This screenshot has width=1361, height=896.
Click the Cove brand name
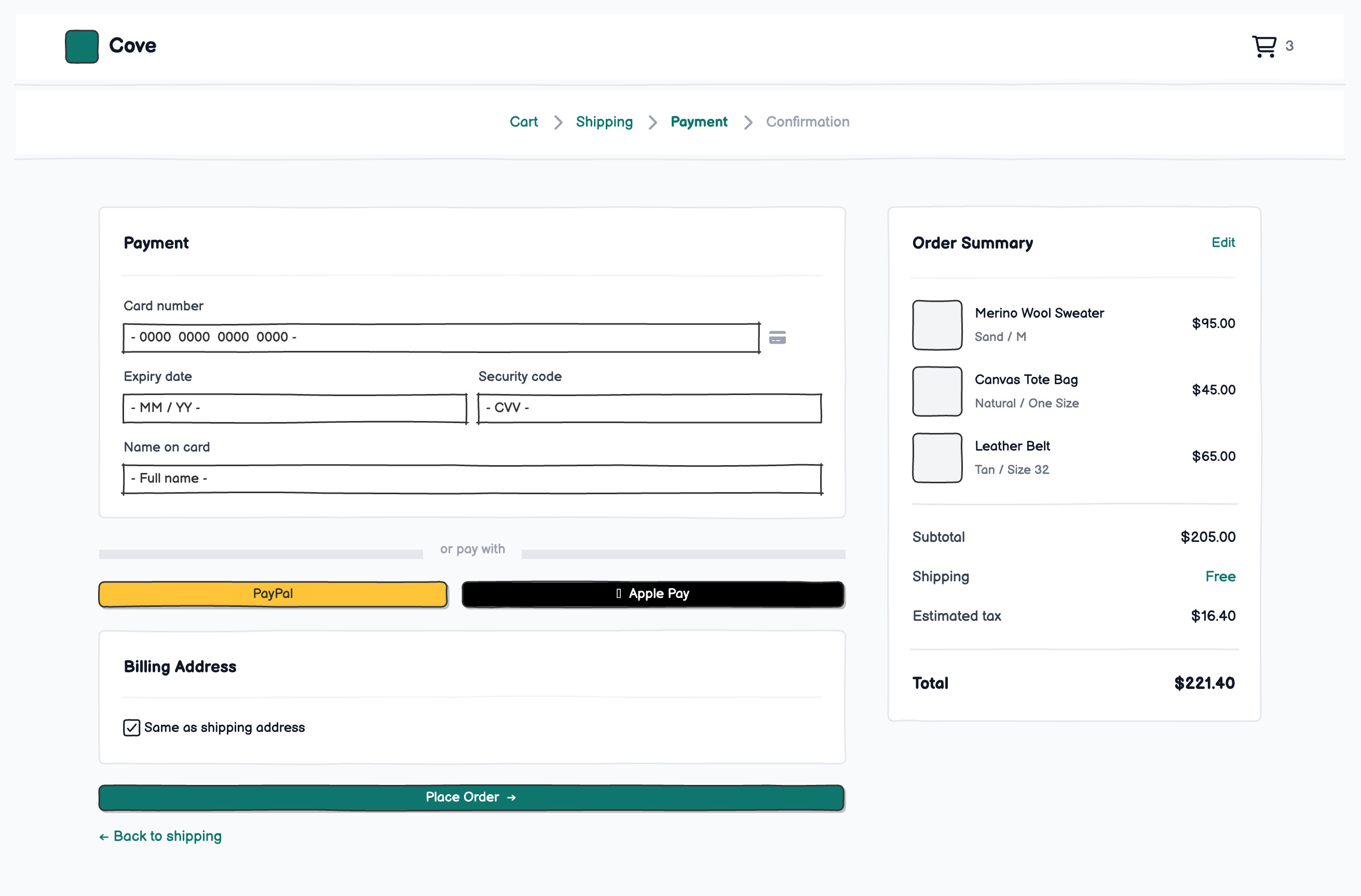point(133,46)
